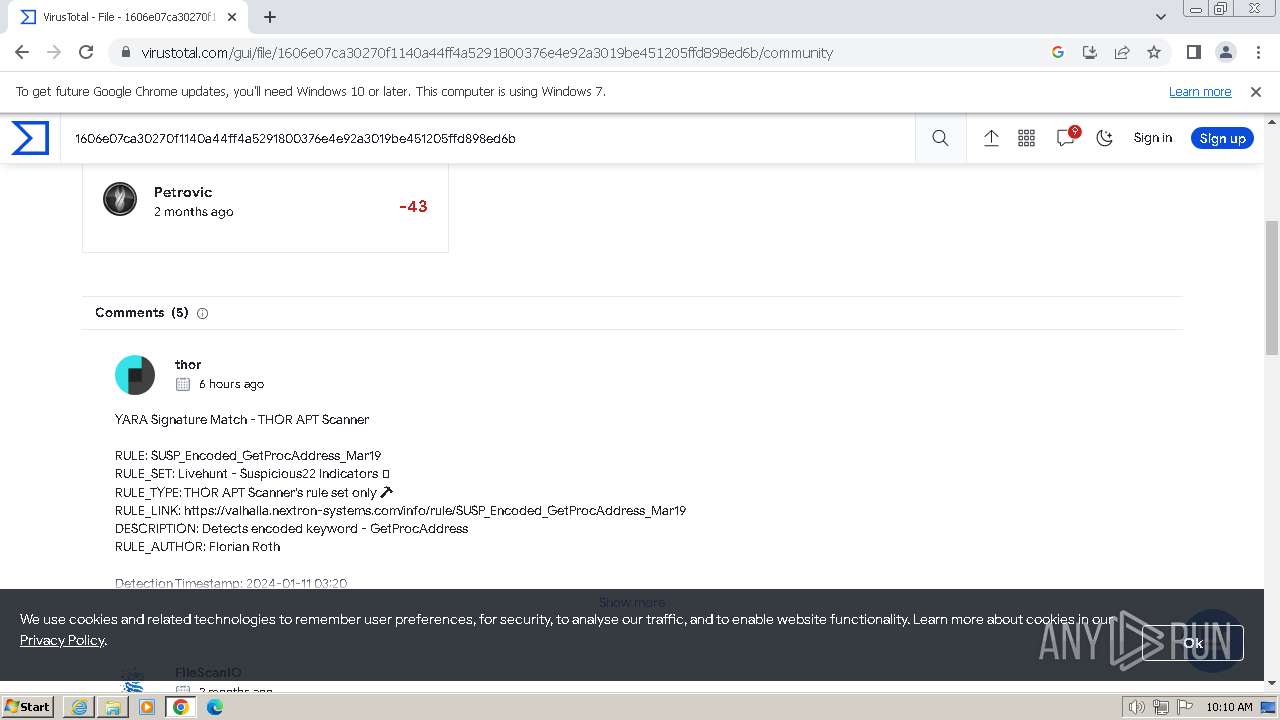Open Microsoft Edge from taskbar
Viewport: 1280px width, 720px height.
(x=215, y=707)
